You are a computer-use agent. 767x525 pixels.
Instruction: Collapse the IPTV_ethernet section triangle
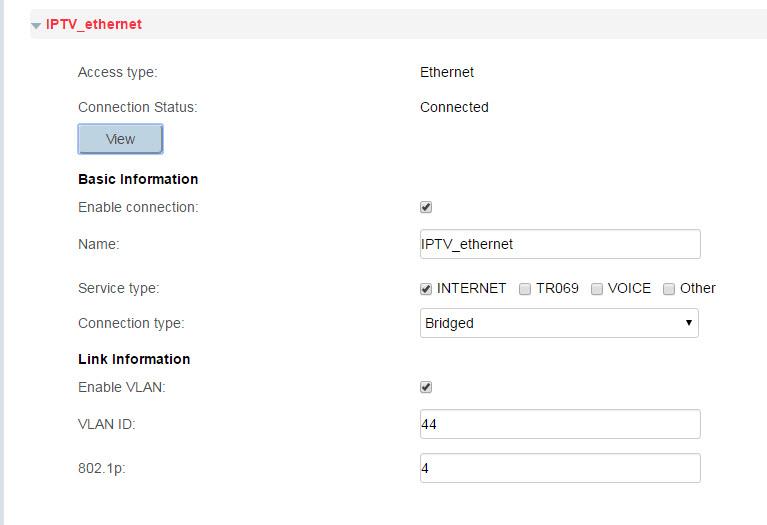[37, 25]
